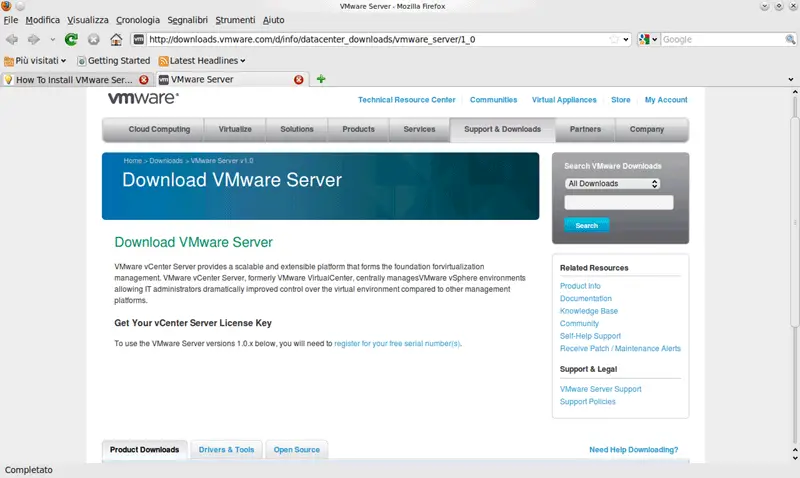The height and width of the screenshot is (478, 800).
Task: Focus the address bar URL
Action: 378,39
